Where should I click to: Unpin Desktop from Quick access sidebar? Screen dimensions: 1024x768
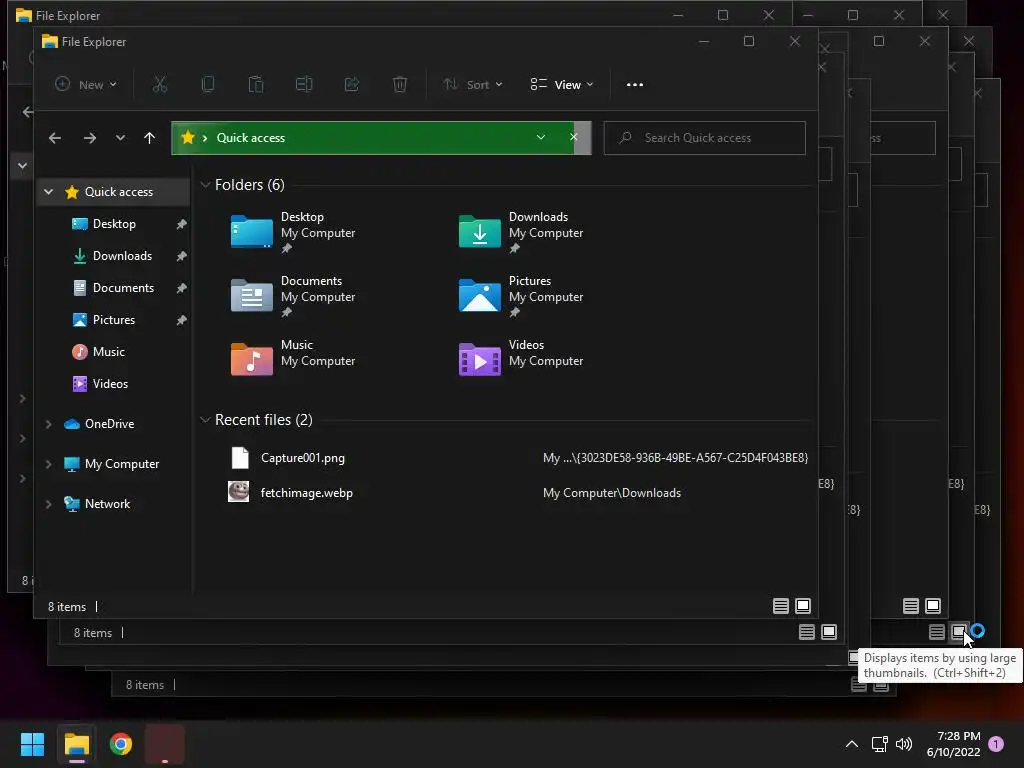(182, 224)
